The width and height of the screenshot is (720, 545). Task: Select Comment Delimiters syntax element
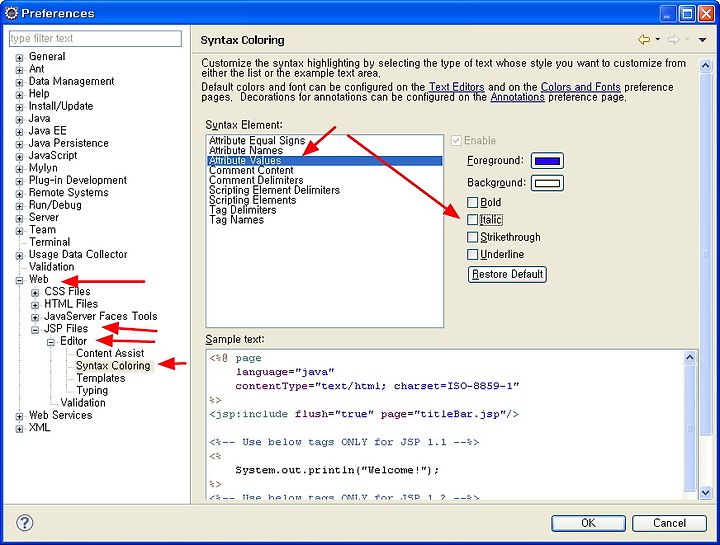click(256, 180)
